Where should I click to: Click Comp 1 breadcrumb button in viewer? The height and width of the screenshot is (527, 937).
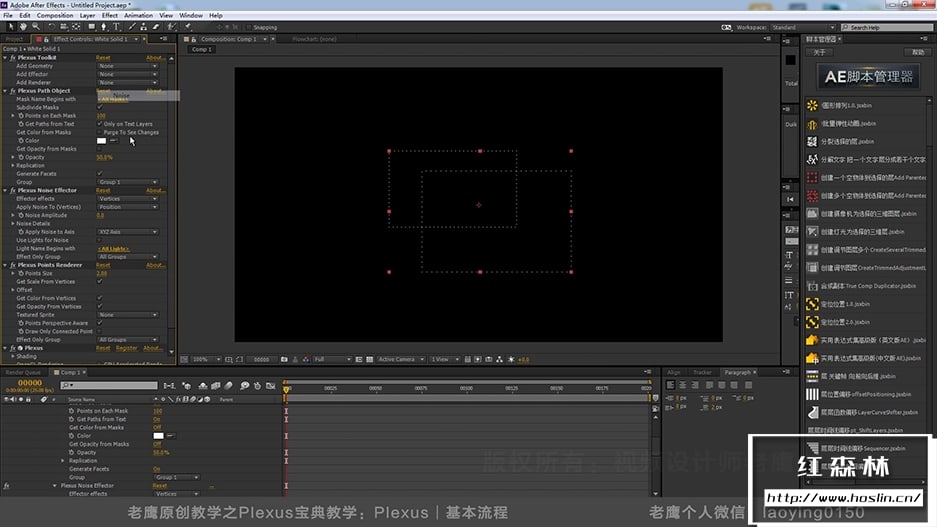[202, 50]
